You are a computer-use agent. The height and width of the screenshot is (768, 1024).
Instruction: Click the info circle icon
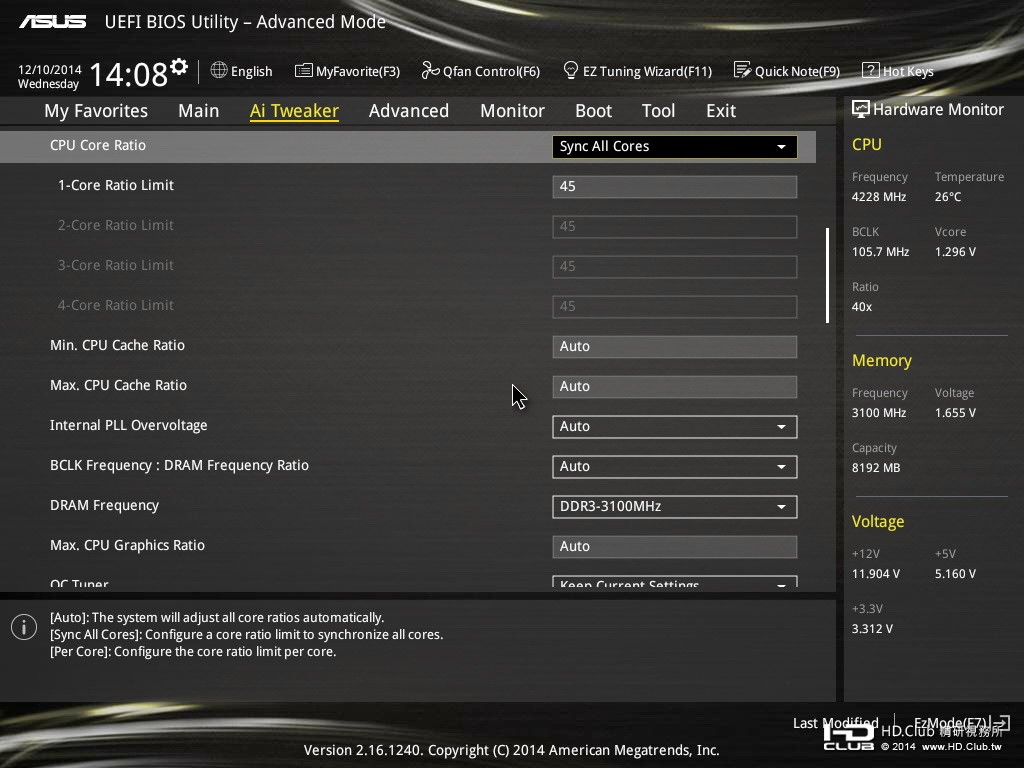pos(24,627)
